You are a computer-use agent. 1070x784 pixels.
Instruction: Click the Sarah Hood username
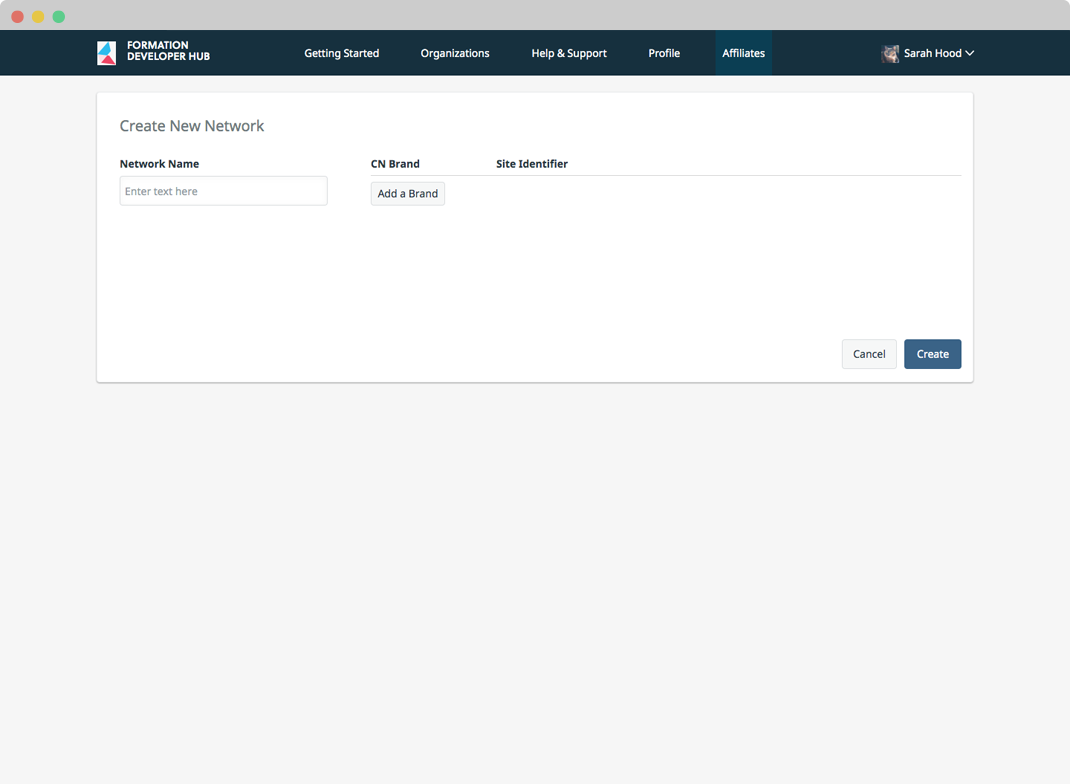[x=932, y=53]
